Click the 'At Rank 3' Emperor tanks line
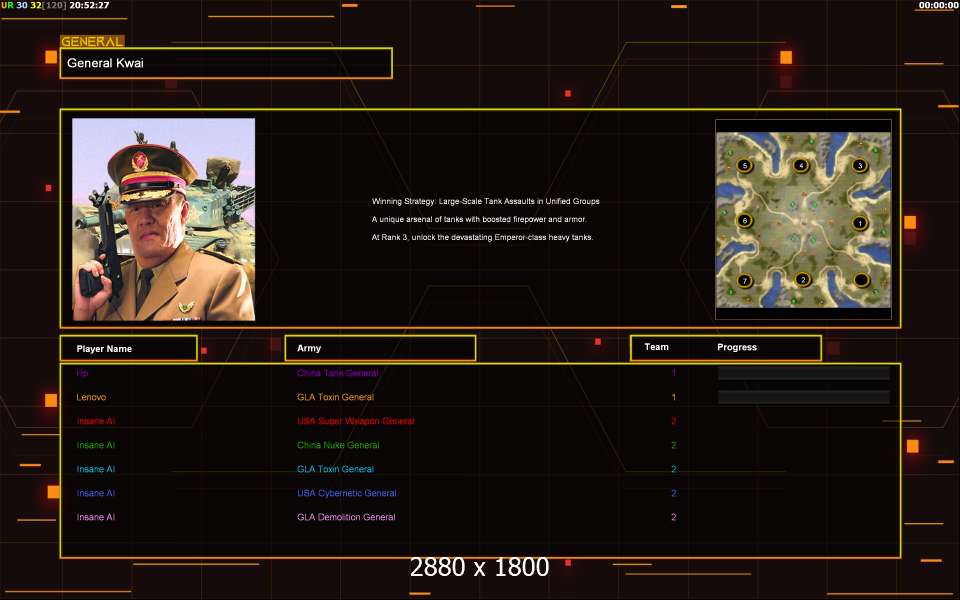Viewport: 960px width, 600px height. pos(482,237)
